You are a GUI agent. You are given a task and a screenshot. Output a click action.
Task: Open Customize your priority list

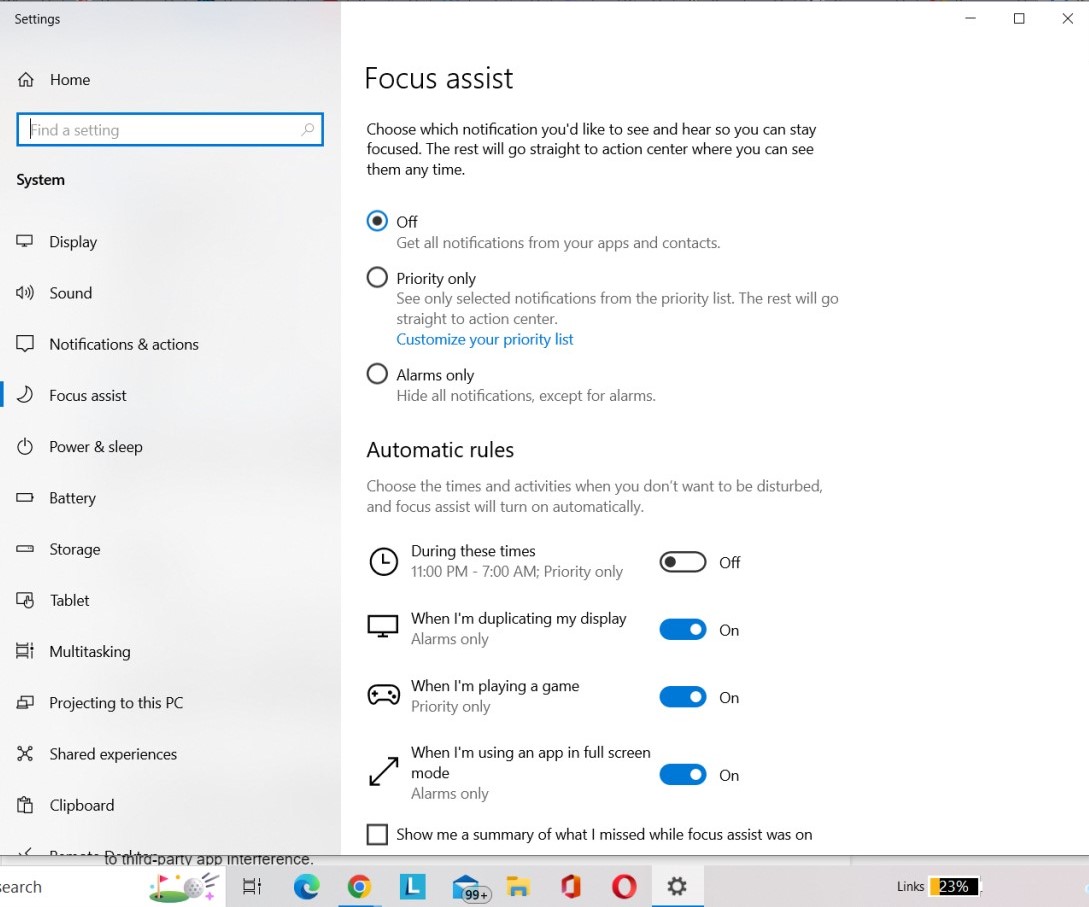click(485, 339)
